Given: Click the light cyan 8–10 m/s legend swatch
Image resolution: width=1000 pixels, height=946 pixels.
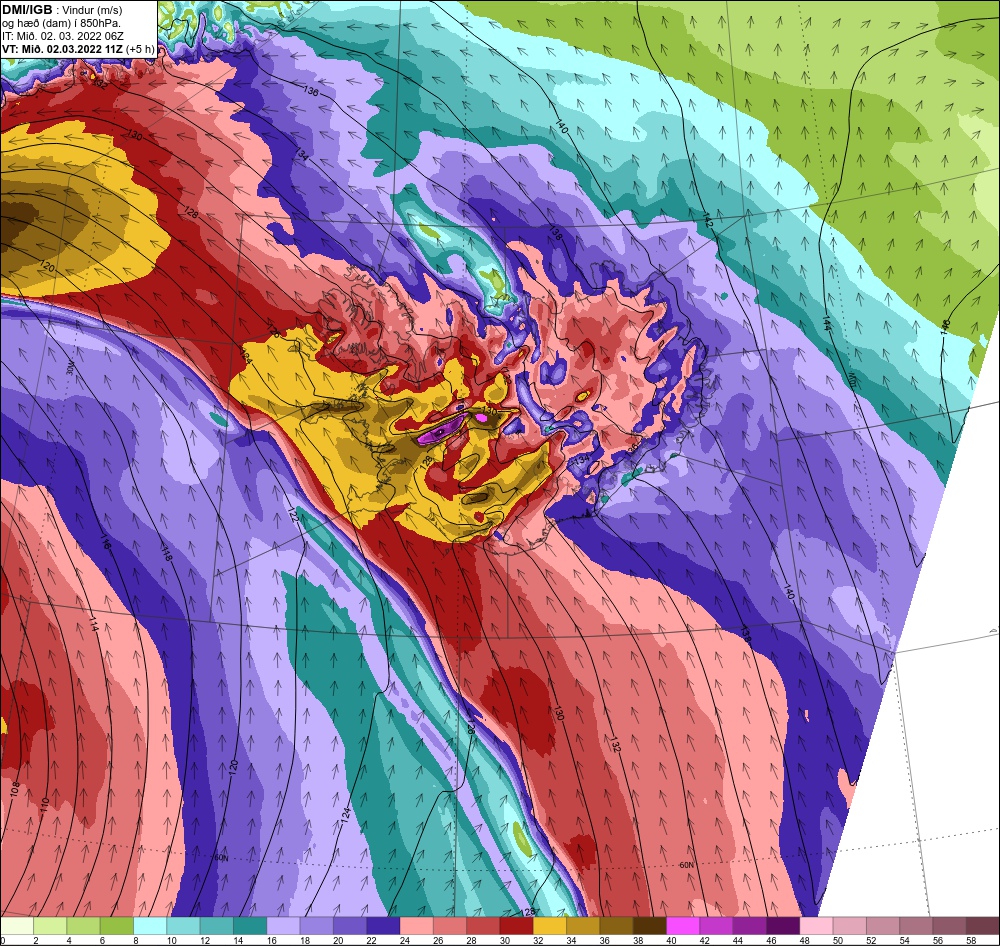Looking at the screenshot, I should point(150,926).
